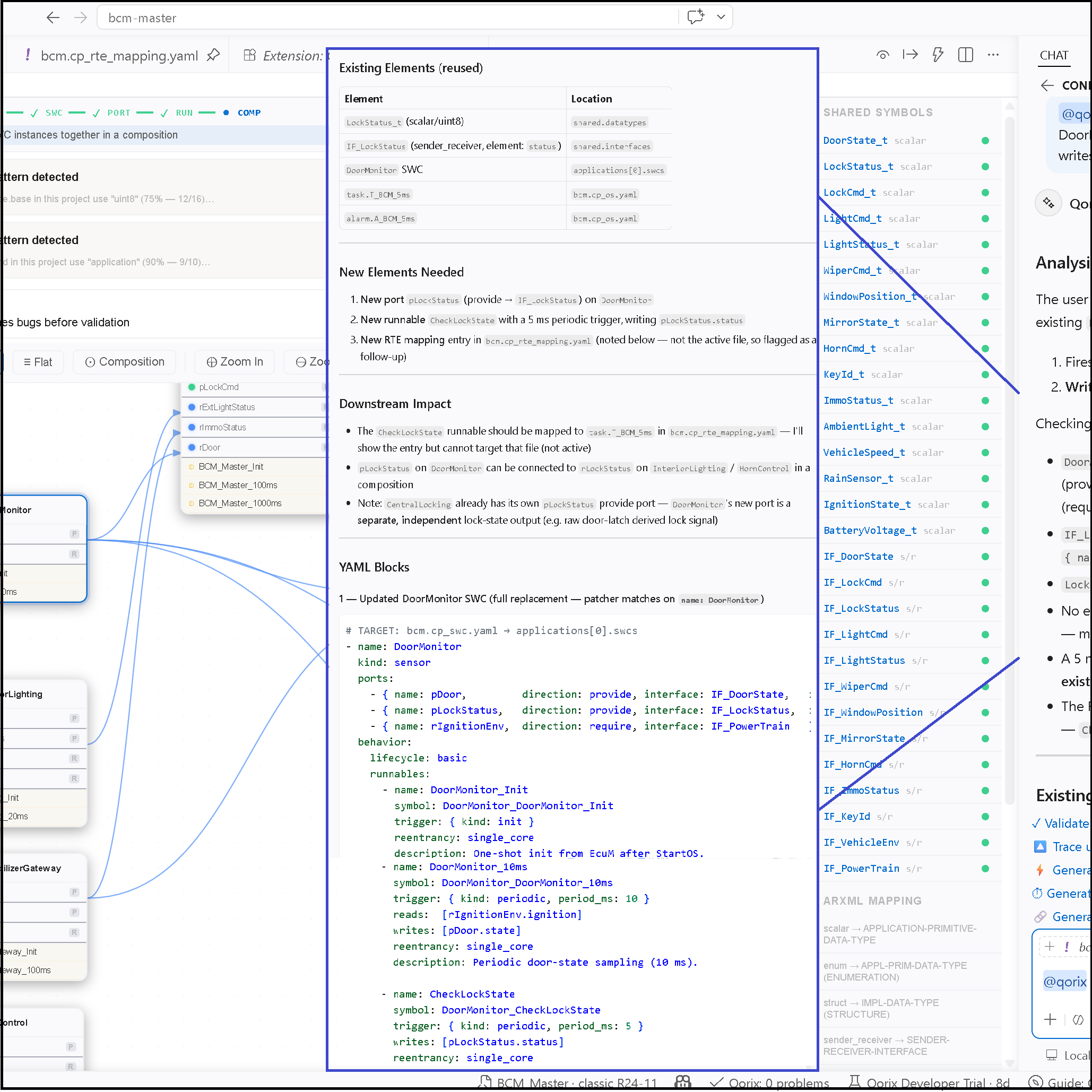Open IF_LockStatus in Shared Symbols
1092x1092 pixels.
(861, 608)
